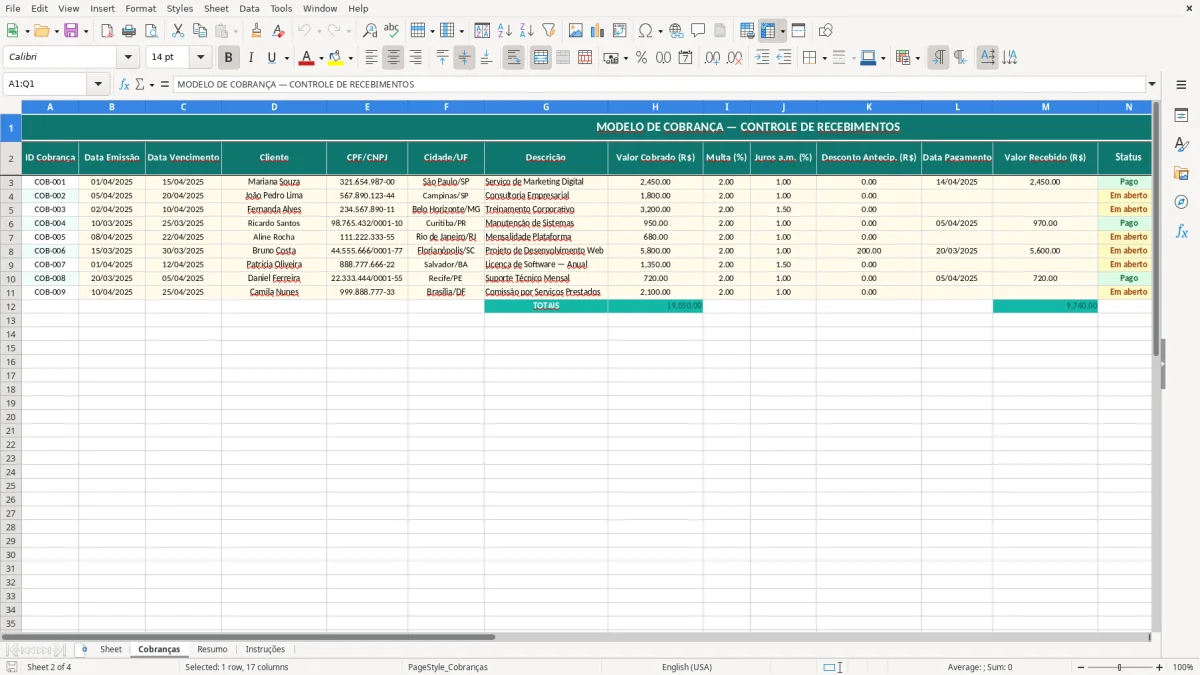Toggle Center Vertically alignment

pos(464,58)
